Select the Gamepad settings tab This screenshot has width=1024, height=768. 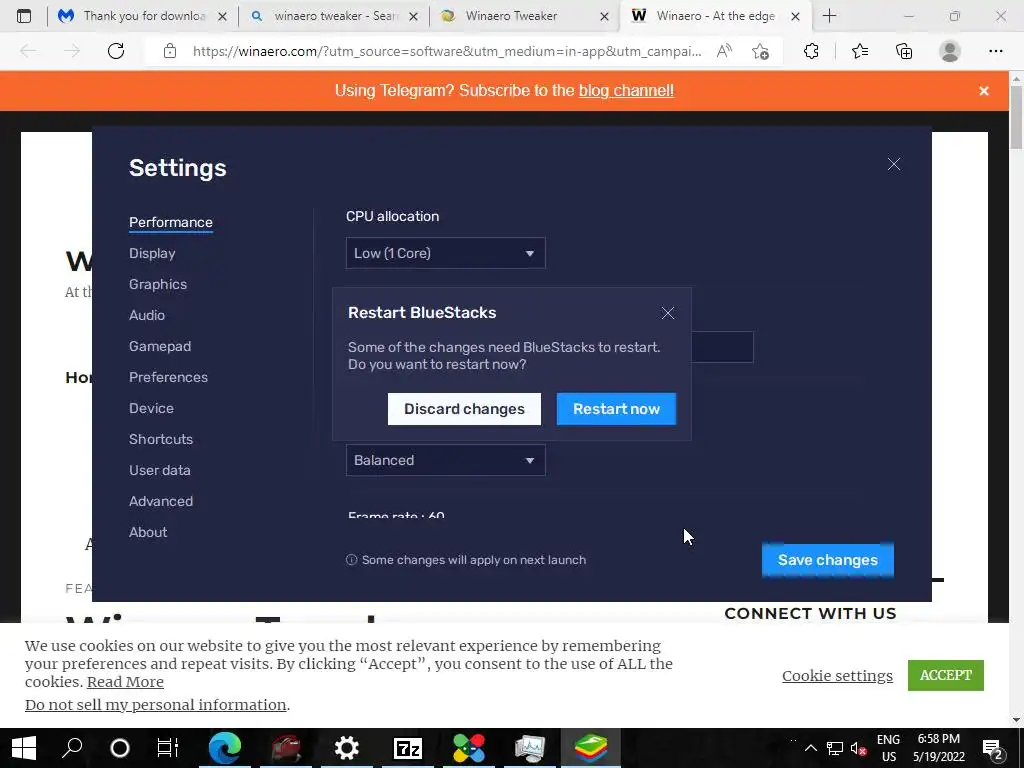click(160, 346)
